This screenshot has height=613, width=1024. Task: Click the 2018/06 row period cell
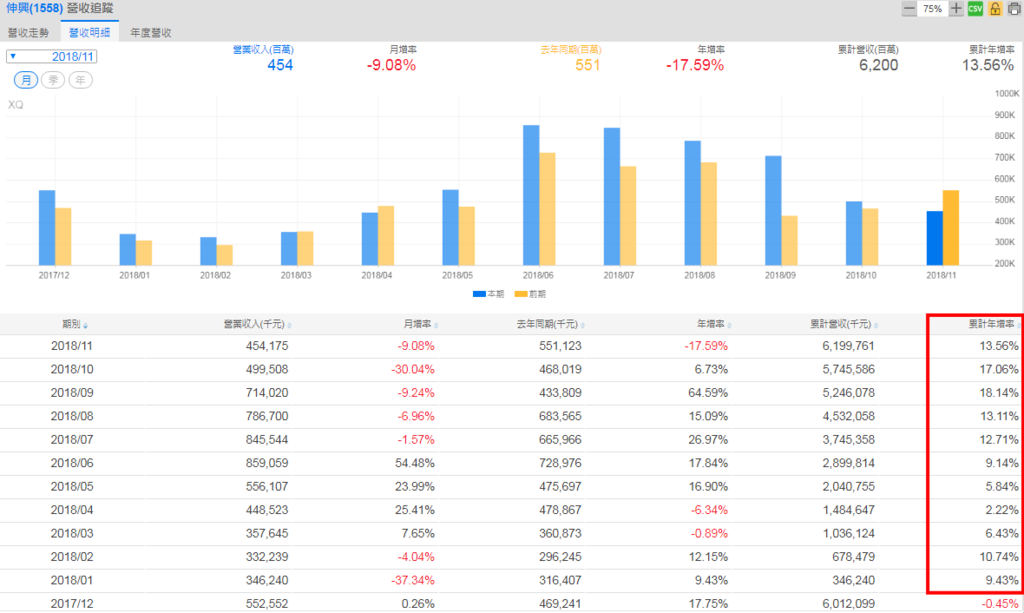point(72,464)
